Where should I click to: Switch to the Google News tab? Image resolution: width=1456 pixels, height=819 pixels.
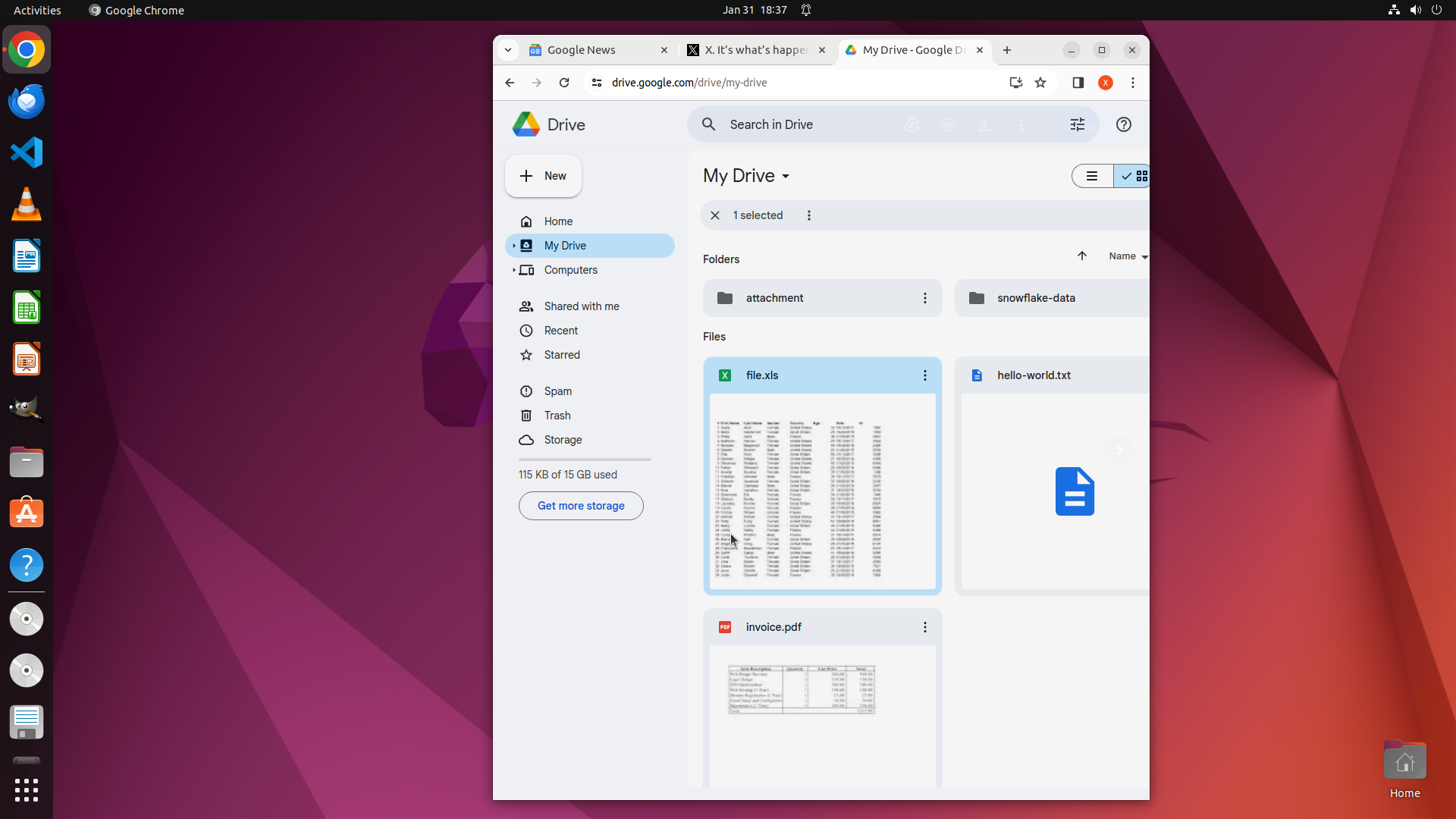[582, 50]
